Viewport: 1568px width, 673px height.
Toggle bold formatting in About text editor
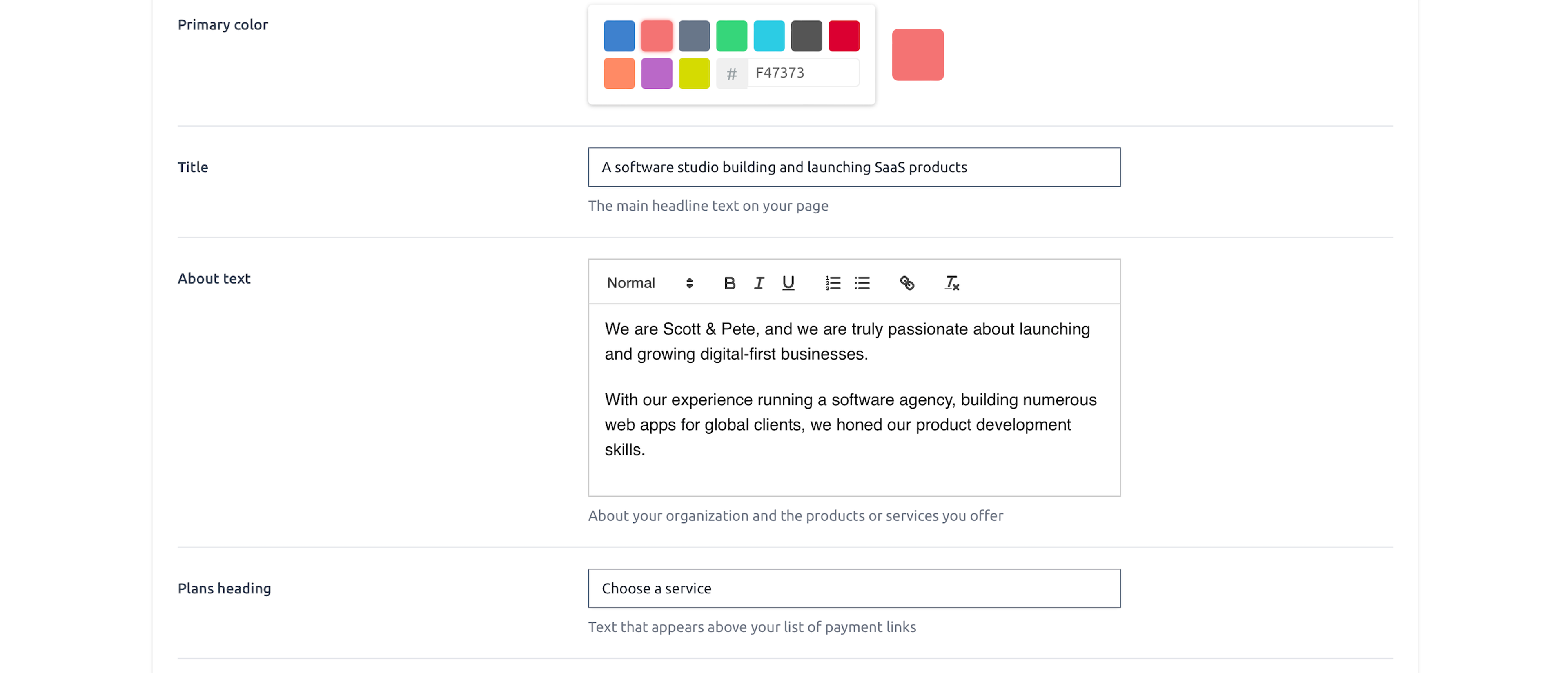tap(729, 283)
